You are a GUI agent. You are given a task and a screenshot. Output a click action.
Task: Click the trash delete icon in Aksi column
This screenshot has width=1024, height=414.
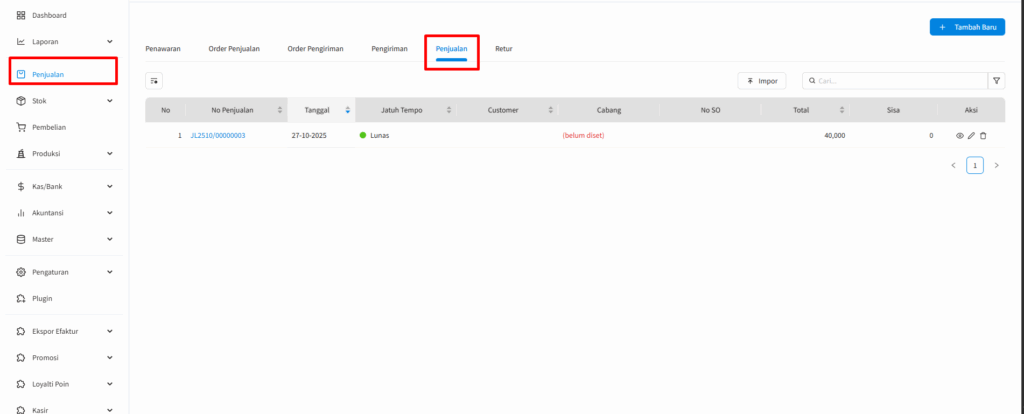click(x=982, y=135)
